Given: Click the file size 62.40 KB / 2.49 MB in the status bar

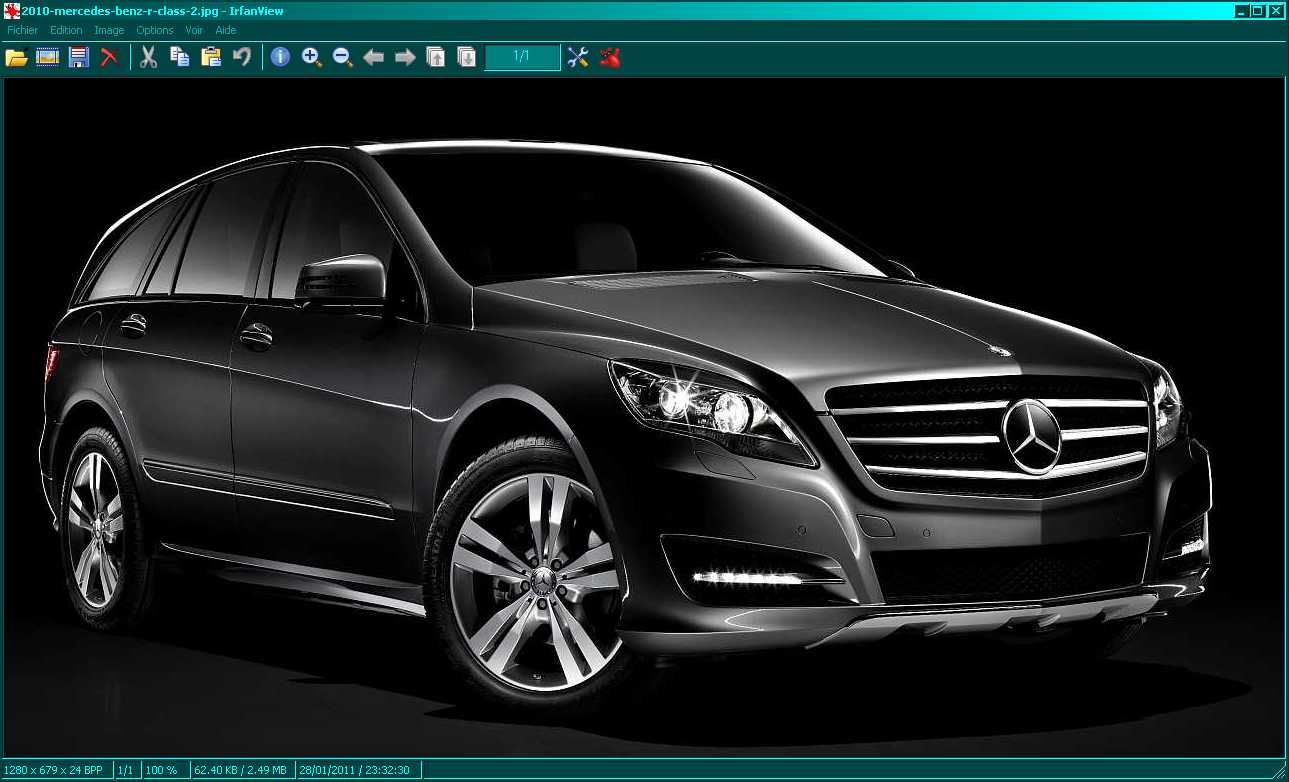Looking at the screenshot, I should click(x=240, y=770).
